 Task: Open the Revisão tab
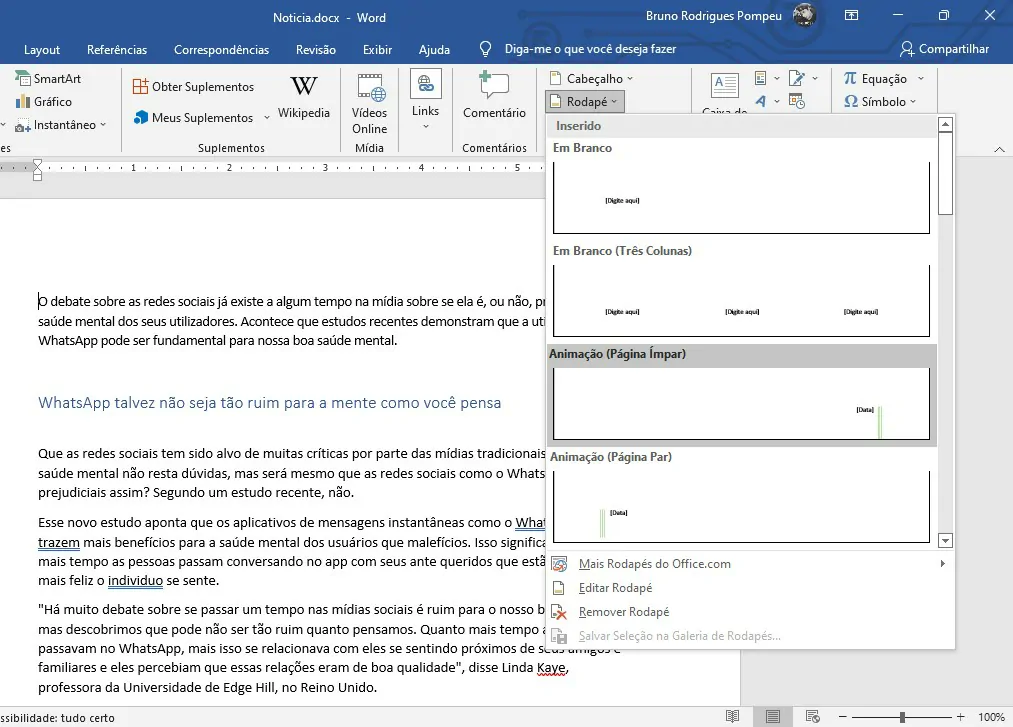(316, 50)
